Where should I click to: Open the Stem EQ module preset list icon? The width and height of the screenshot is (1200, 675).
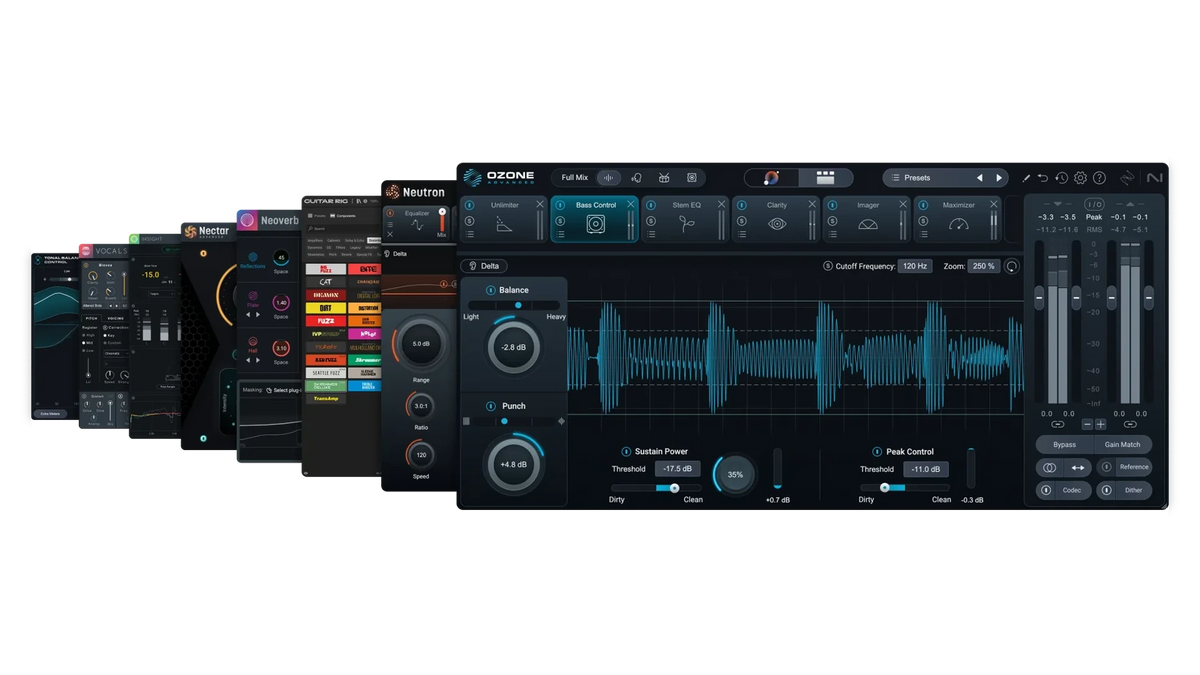(651, 235)
